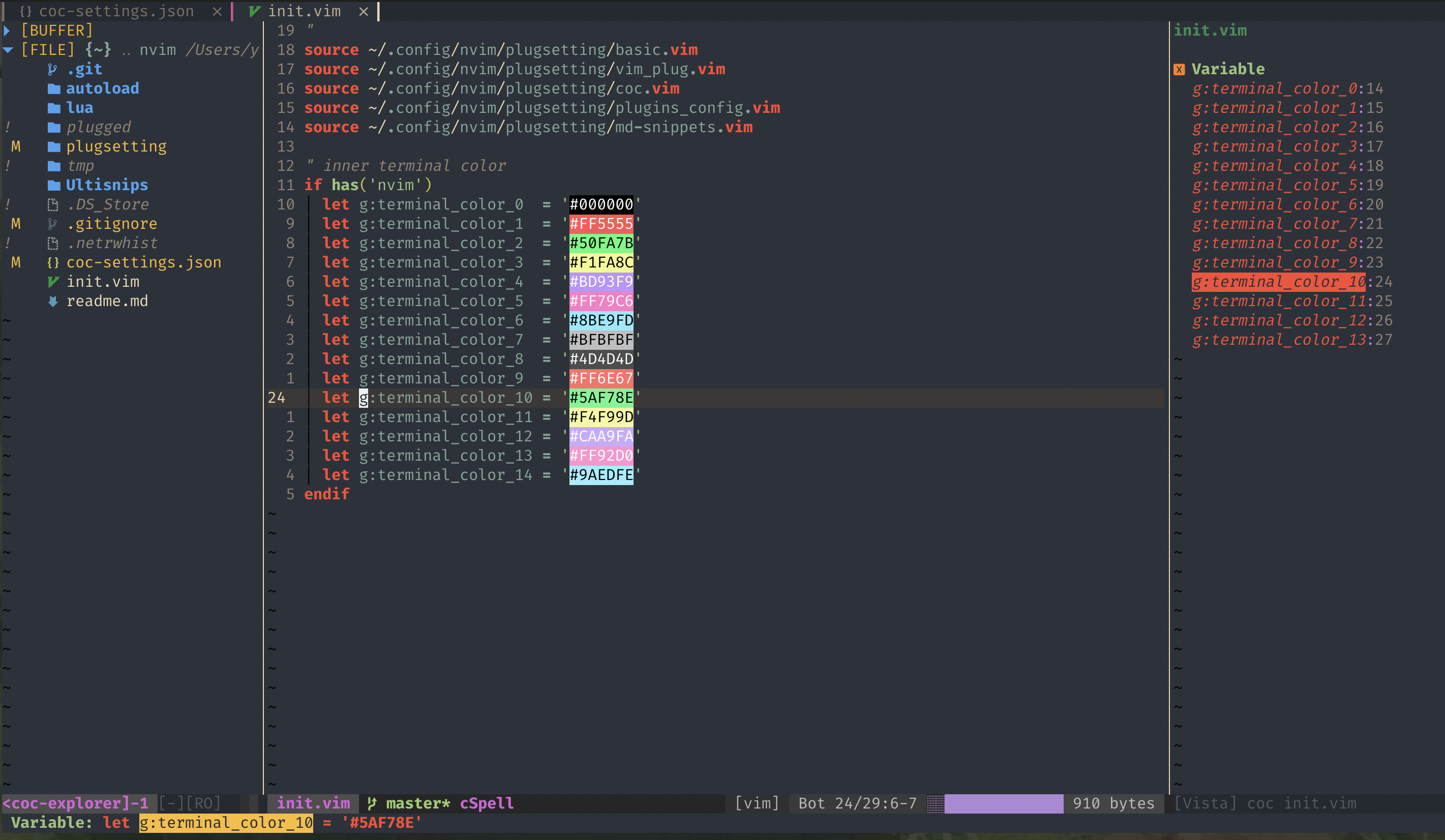This screenshot has width=1445, height=840.
Task: Click the Ultisnips folder icon
Action: pos(54,185)
